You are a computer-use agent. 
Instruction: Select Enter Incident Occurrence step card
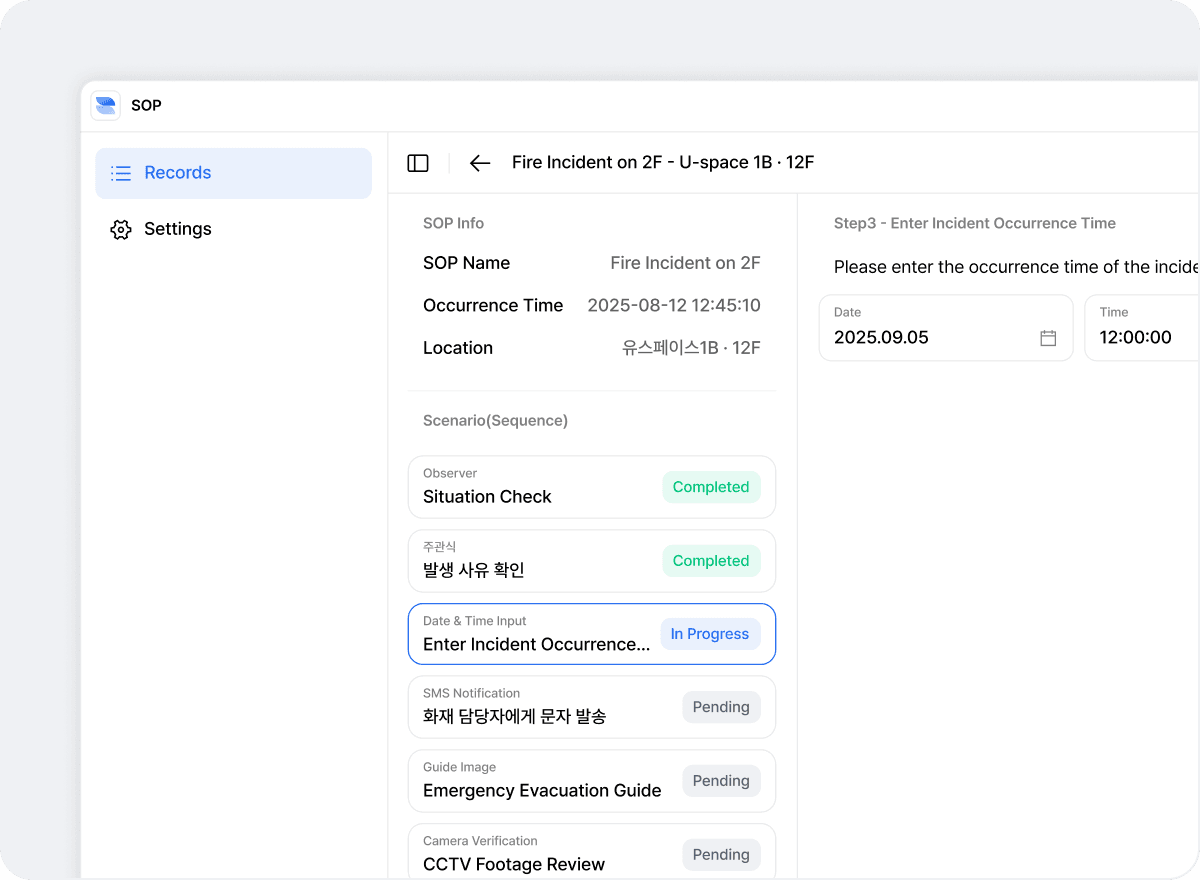click(x=536, y=644)
